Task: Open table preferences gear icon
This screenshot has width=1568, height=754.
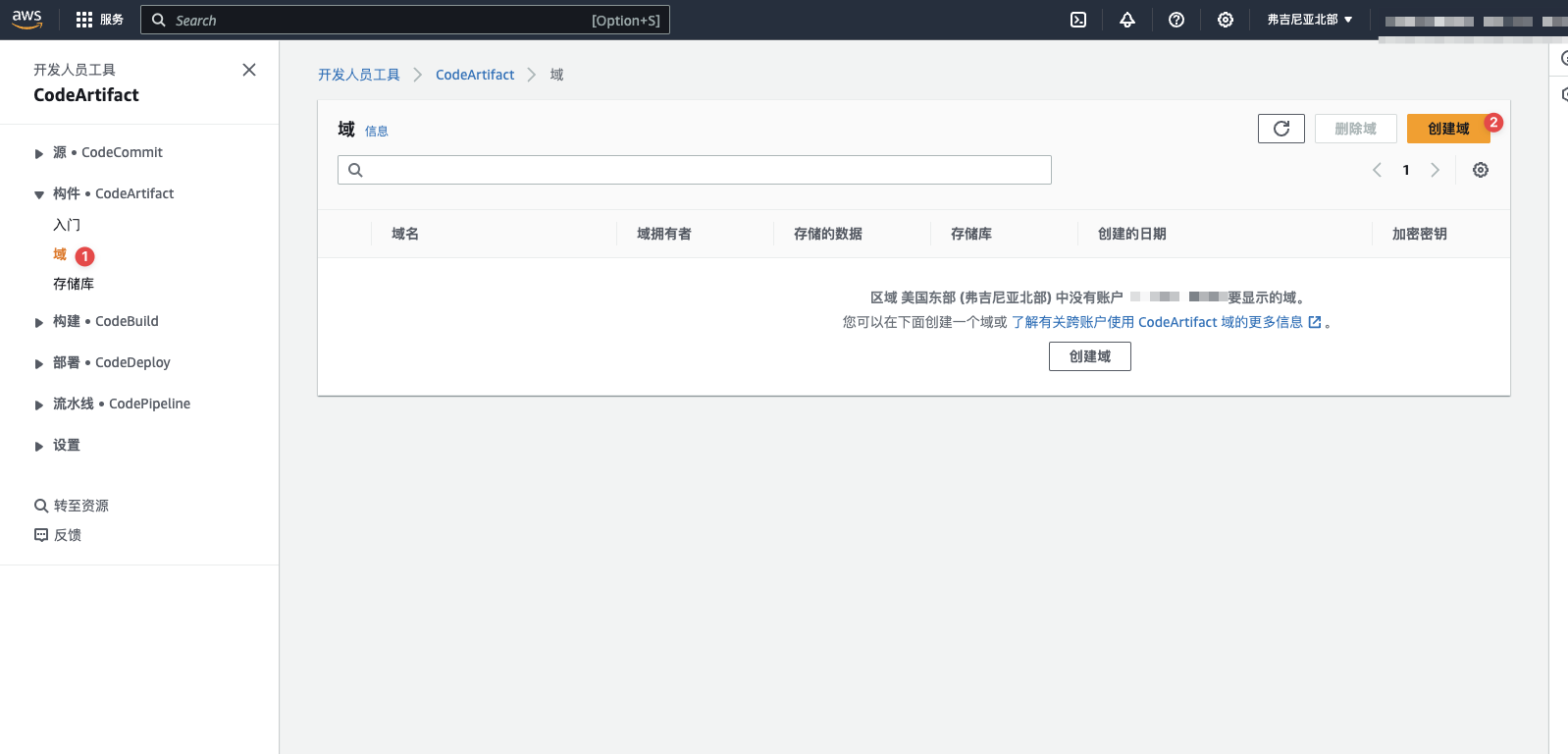Action: coord(1481,170)
